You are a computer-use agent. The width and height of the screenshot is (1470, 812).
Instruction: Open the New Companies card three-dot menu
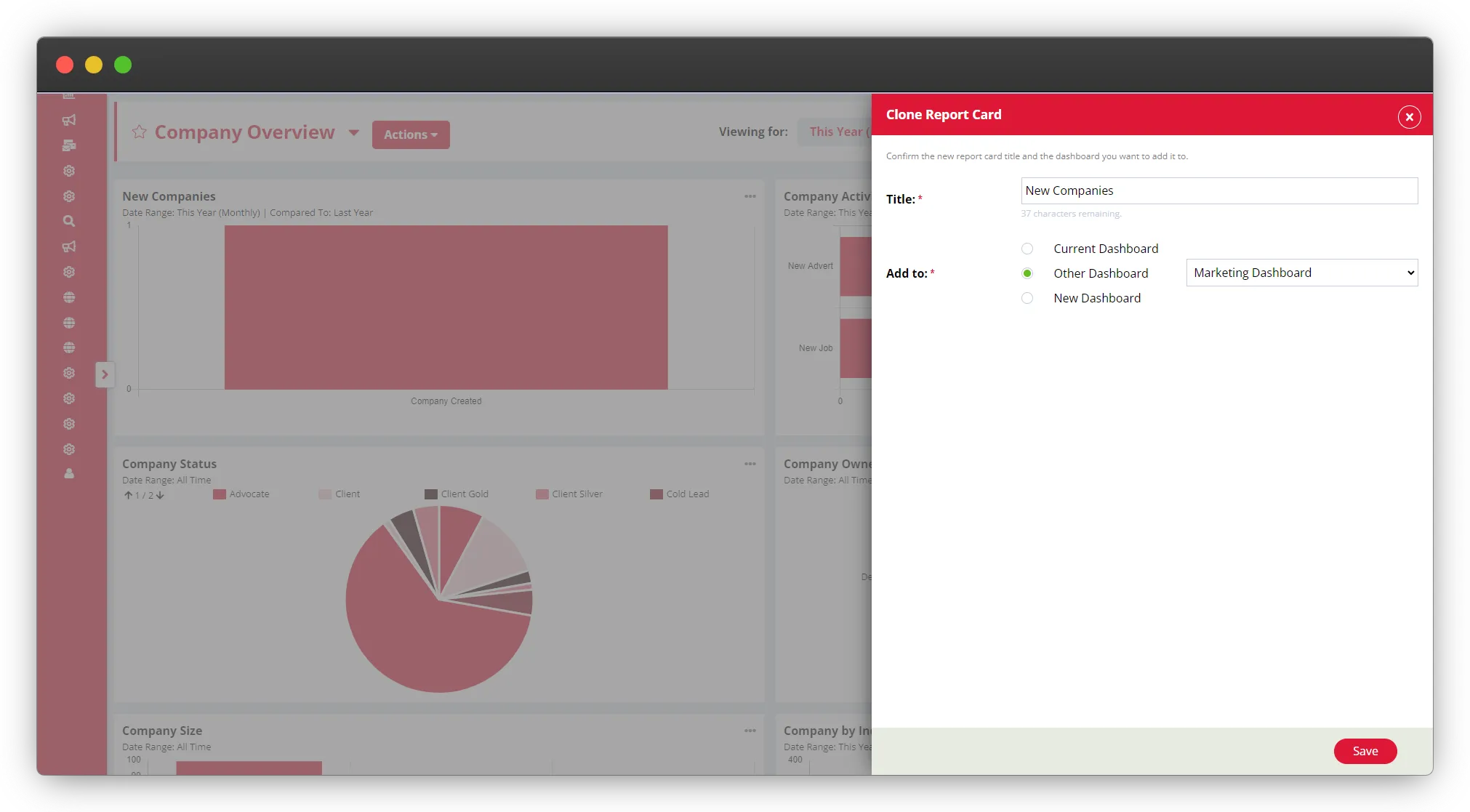coord(750,196)
